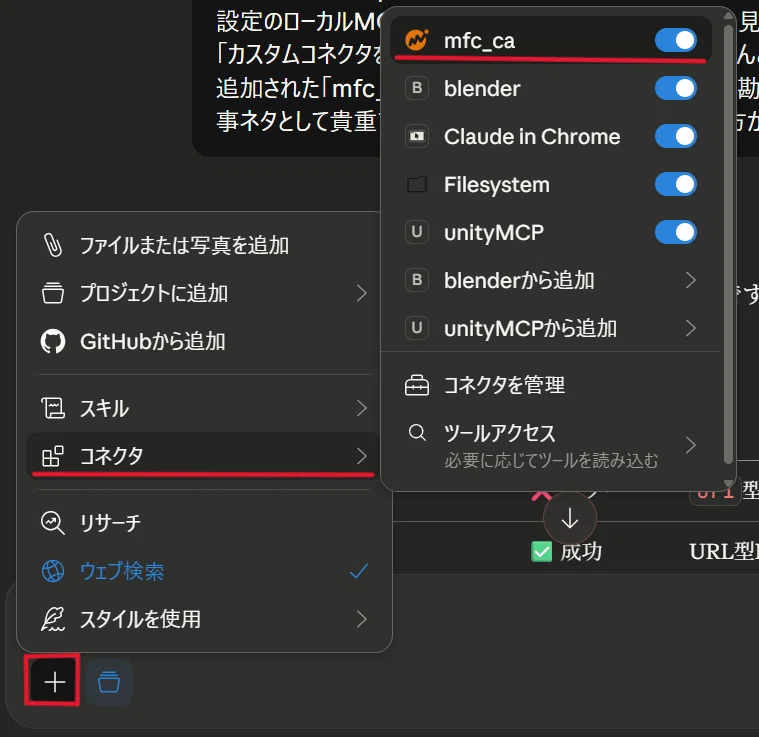This screenshot has width=759, height=737.
Task: Click the ウェブ検索 label
Action: pyautogui.click(x=122, y=571)
